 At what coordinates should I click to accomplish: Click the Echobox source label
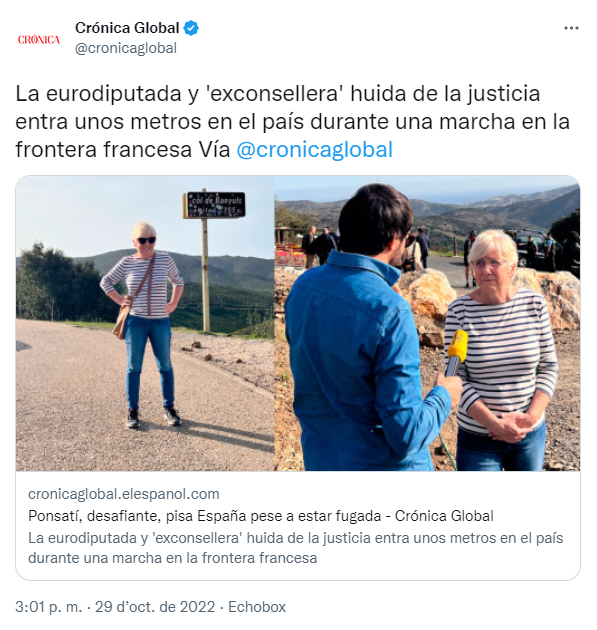(x=257, y=607)
